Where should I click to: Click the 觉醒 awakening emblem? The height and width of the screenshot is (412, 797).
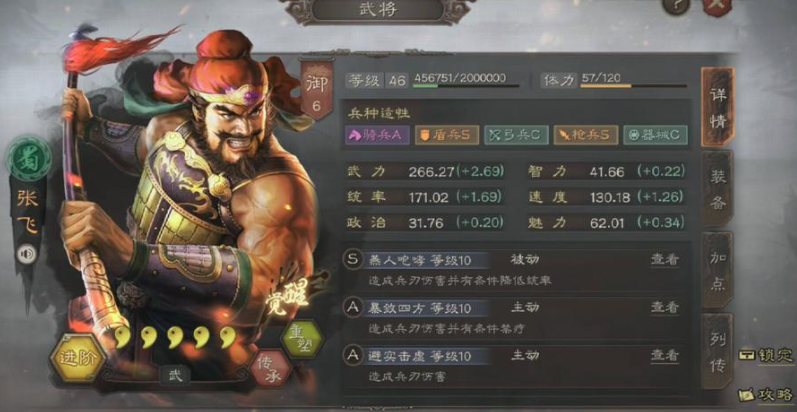click(290, 295)
